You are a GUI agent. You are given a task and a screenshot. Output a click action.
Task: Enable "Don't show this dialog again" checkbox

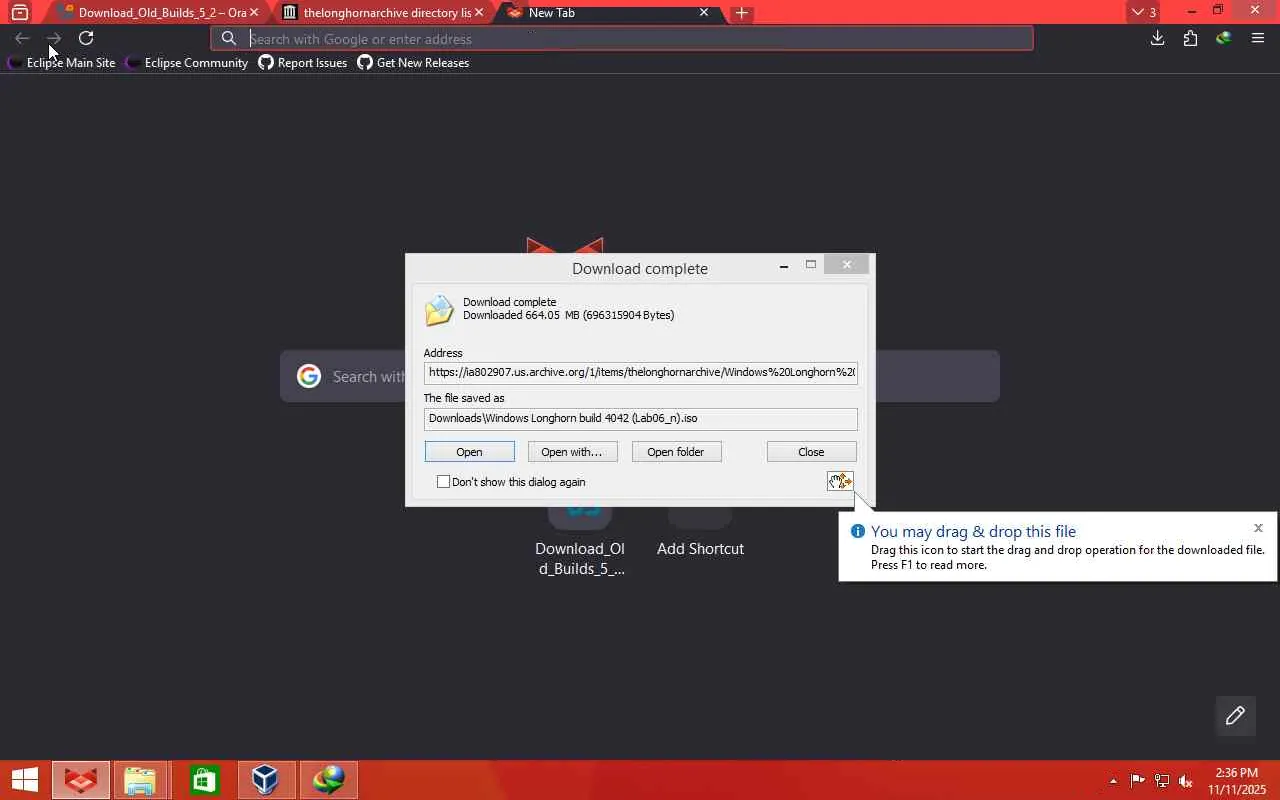(x=443, y=482)
